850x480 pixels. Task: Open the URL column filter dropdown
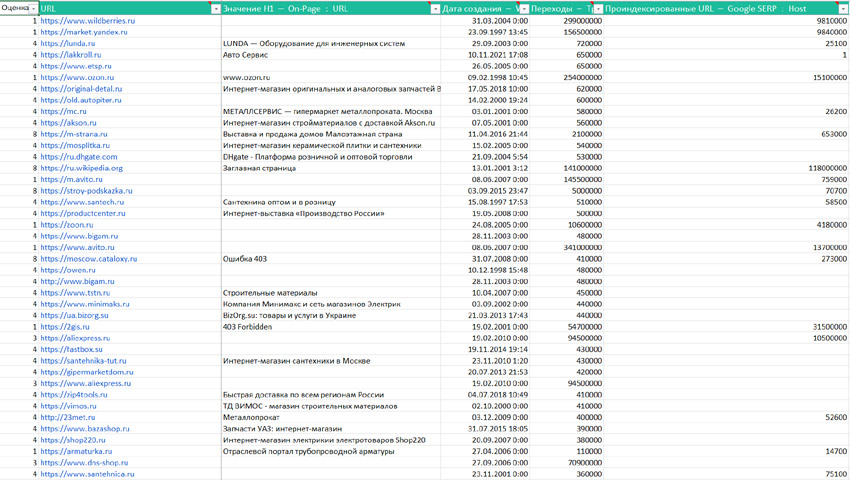pos(216,9)
